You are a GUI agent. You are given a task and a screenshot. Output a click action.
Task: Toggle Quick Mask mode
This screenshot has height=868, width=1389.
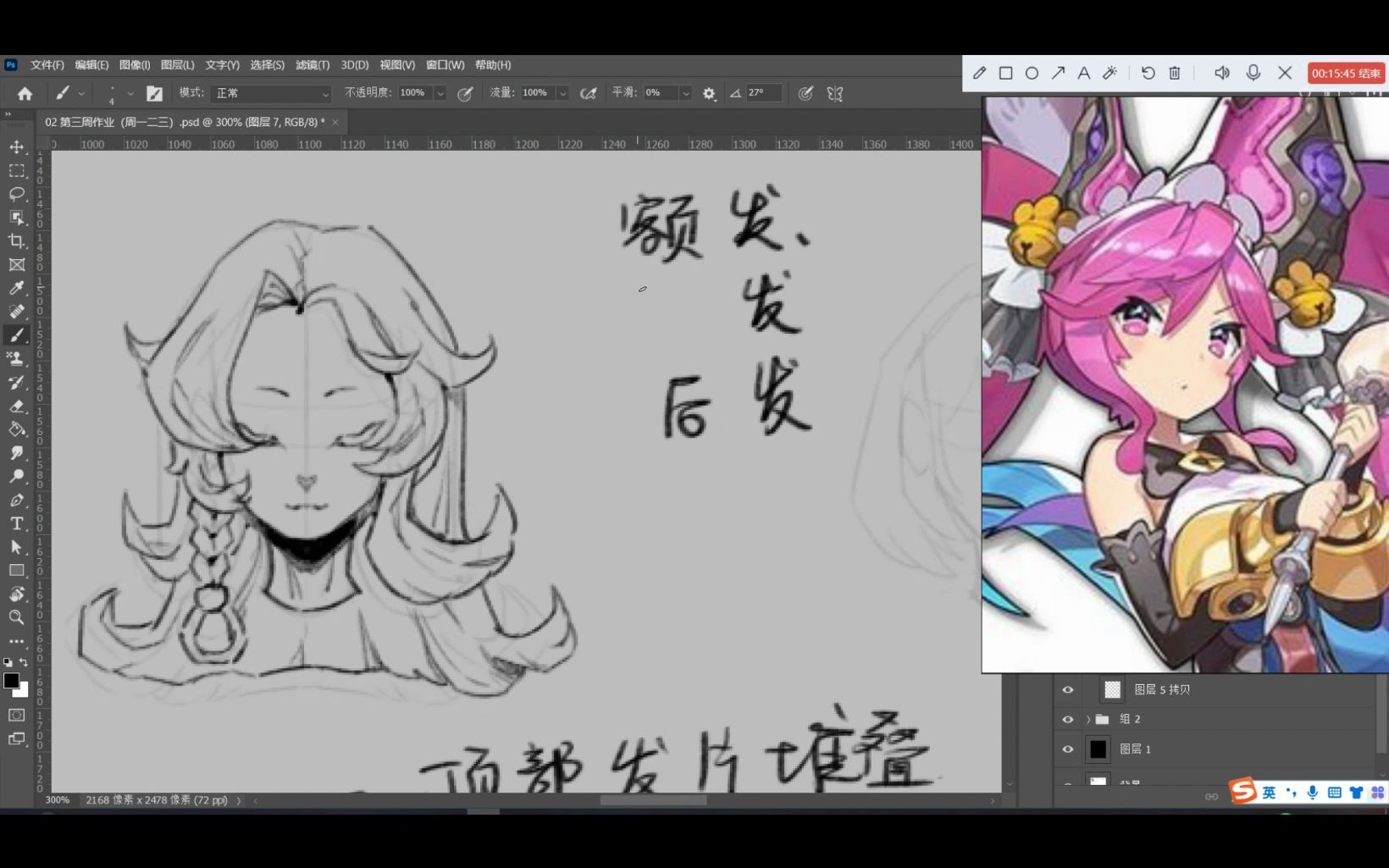click(16, 715)
